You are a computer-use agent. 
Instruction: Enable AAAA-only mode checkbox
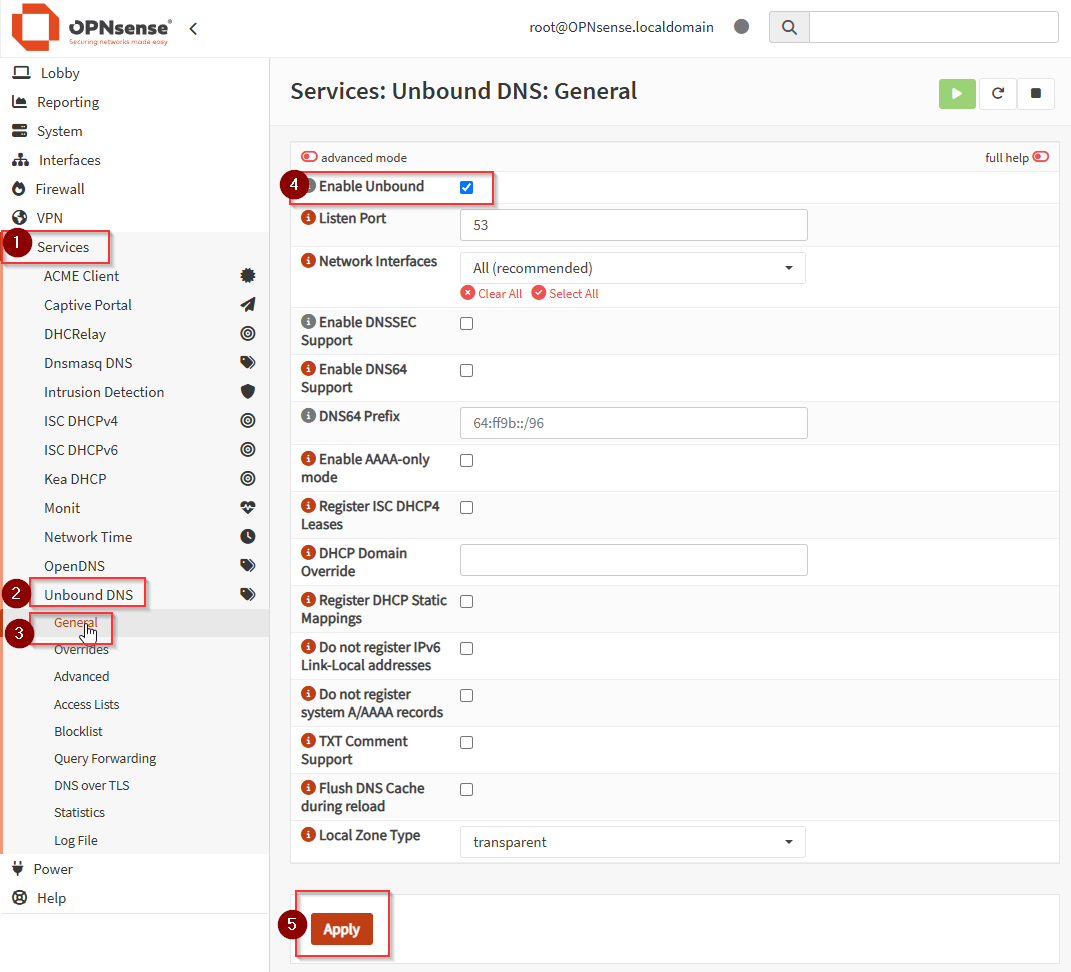(x=467, y=460)
